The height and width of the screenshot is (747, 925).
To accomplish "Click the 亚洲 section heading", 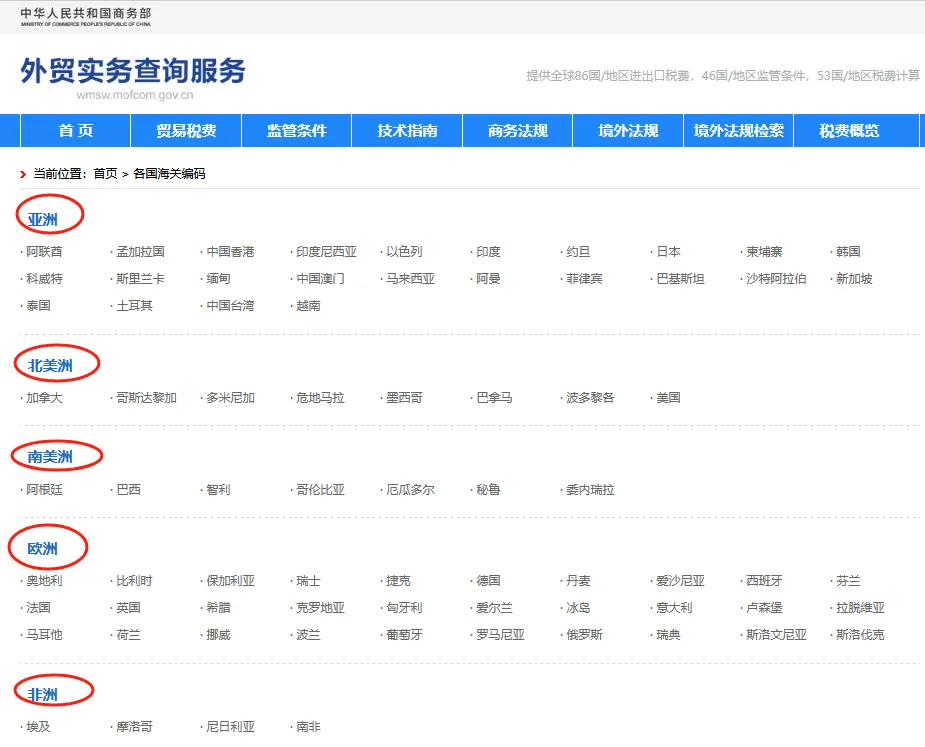I will point(42,219).
